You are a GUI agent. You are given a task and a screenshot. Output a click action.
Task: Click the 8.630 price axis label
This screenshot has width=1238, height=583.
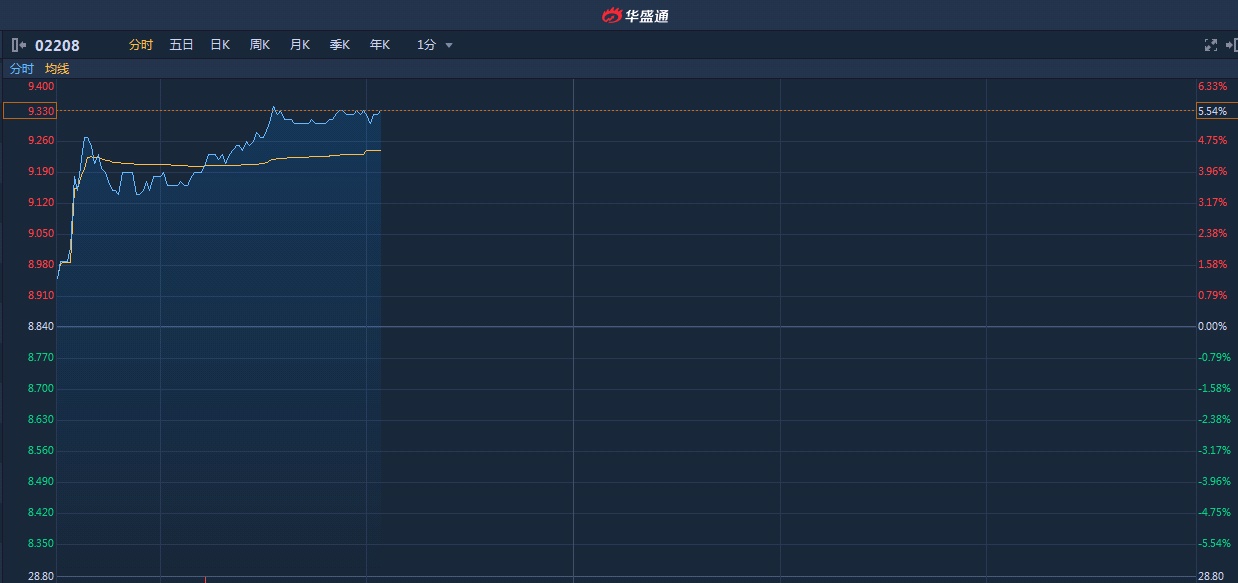pos(41,419)
